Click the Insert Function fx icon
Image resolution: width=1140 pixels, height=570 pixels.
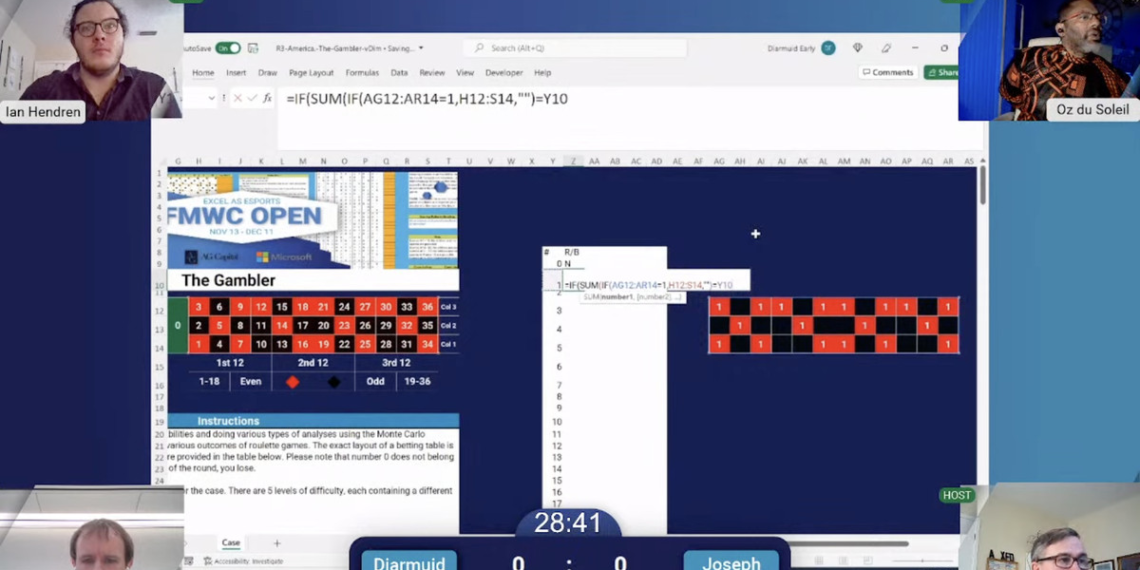click(x=268, y=98)
